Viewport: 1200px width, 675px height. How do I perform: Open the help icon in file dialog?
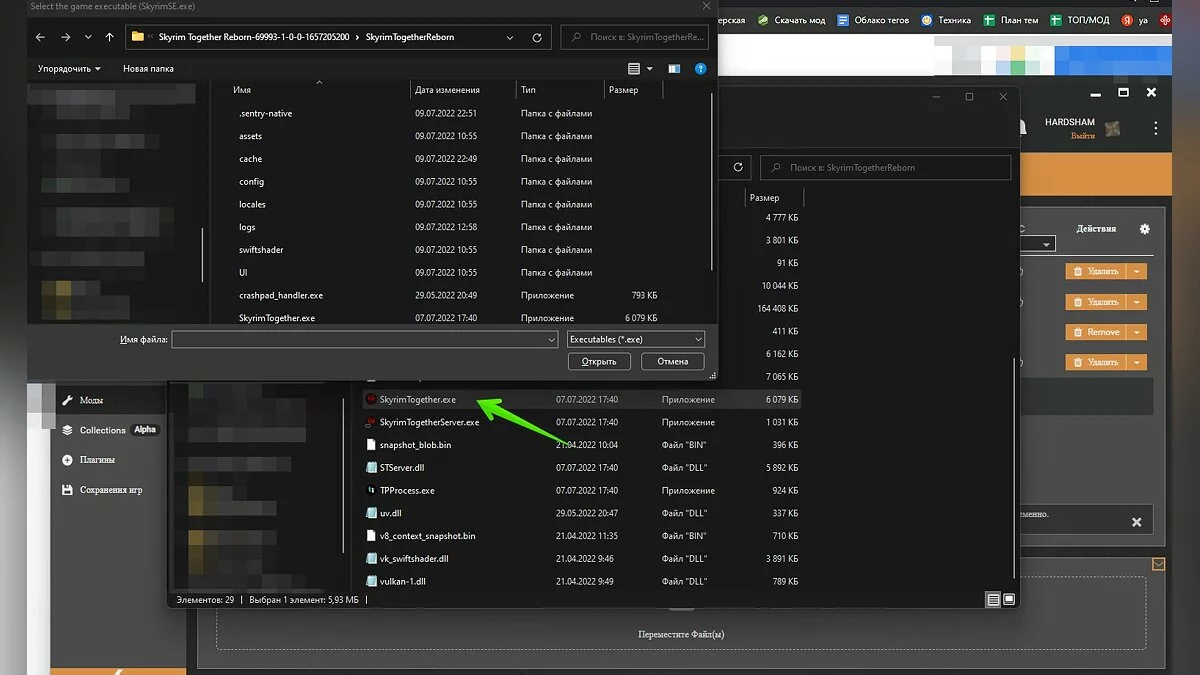700,69
